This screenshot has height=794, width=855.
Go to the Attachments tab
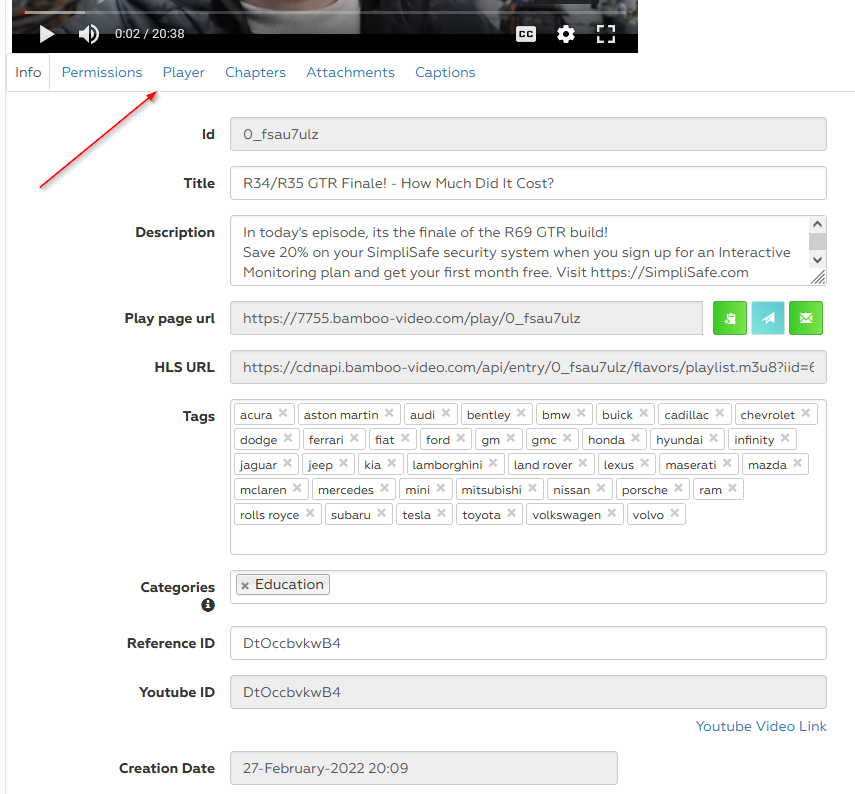pyautogui.click(x=350, y=73)
